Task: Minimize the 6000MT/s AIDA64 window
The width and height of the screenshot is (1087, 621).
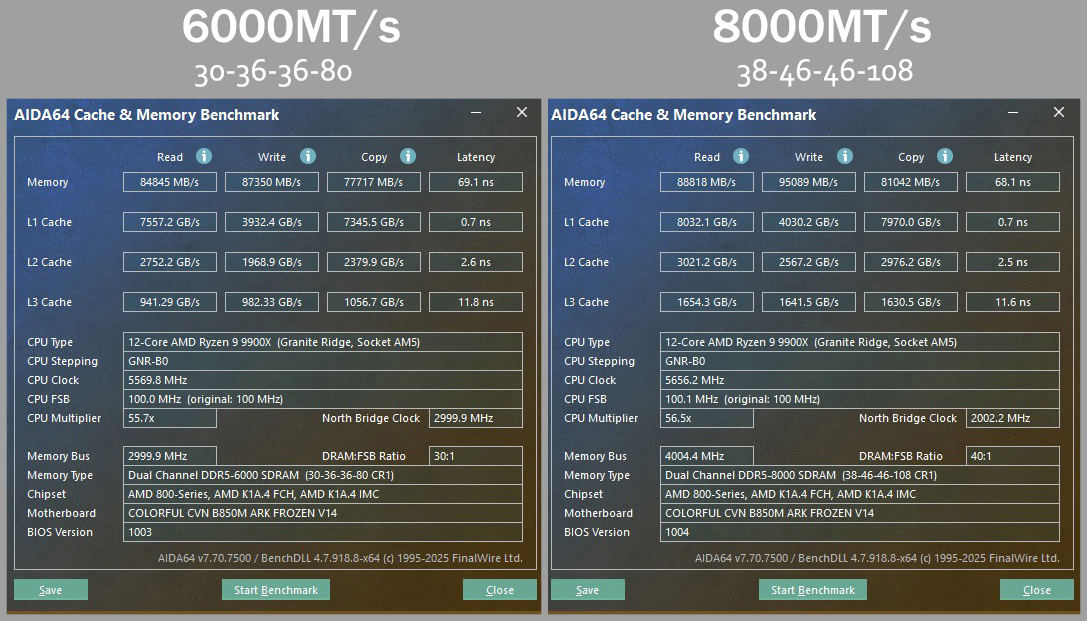Action: point(476,112)
